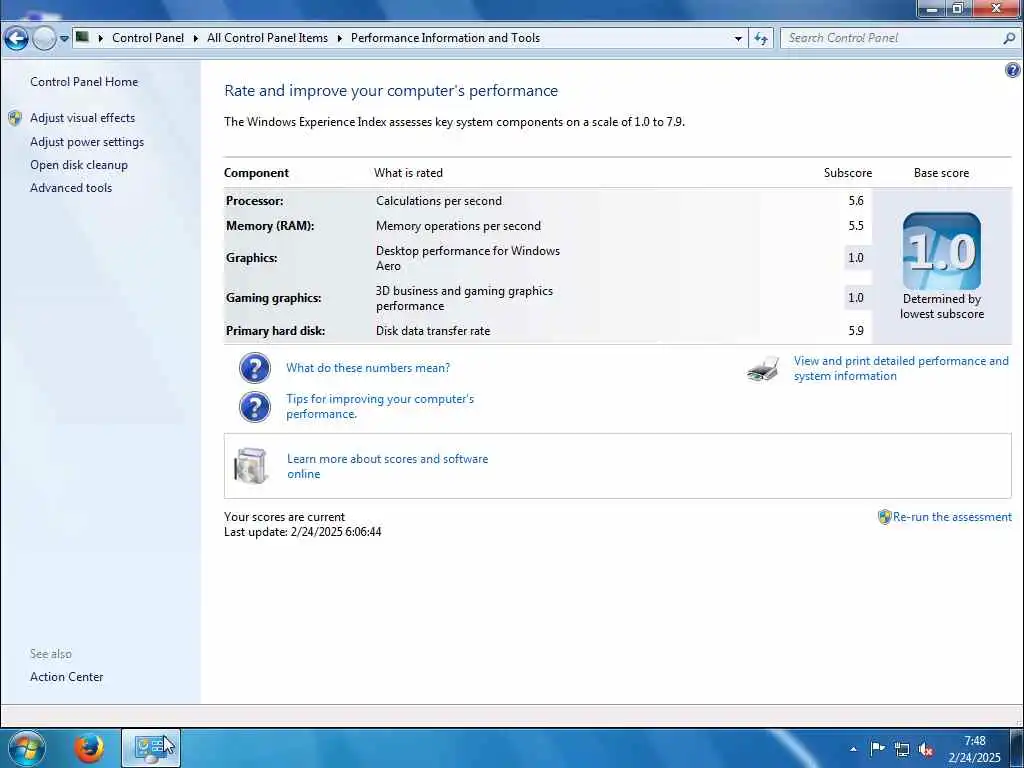Click the Subscore column header
The height and width of the screenshot is (768, 1024).
pos(848,173)
